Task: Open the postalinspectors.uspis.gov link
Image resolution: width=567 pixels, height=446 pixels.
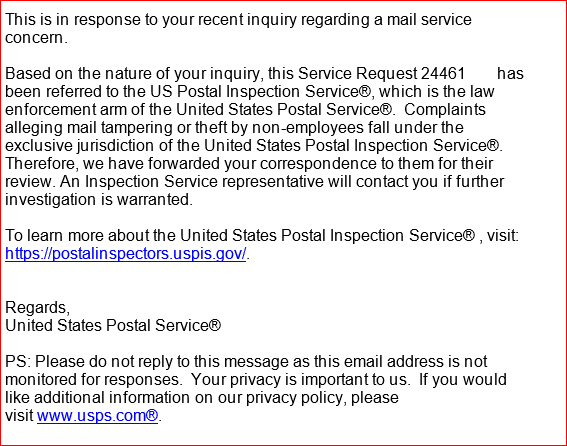Action: click(125, 254)
